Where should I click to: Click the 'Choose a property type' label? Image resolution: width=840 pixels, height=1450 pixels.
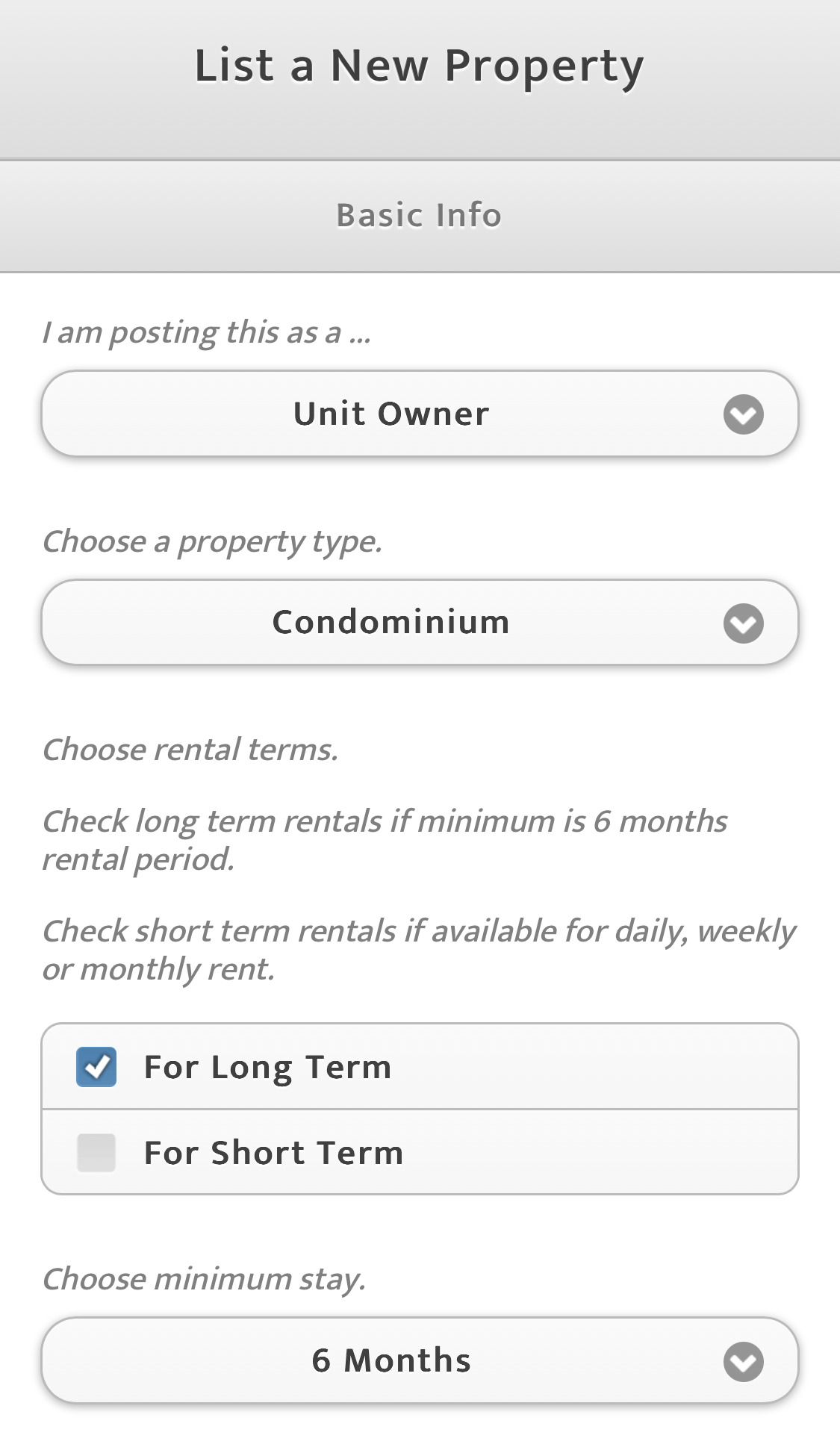click(212, 541)
